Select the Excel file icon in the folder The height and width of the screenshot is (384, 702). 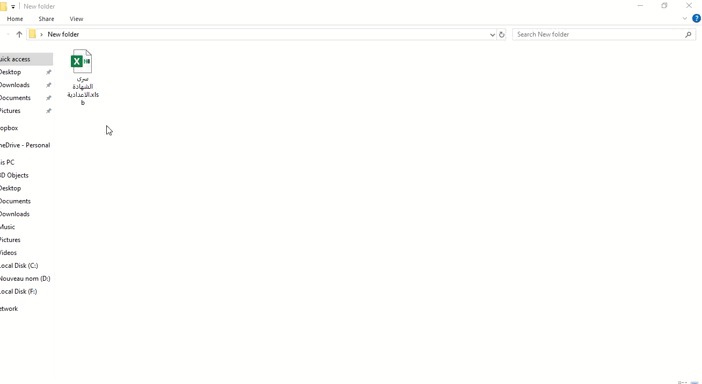[x=81, y=61]
